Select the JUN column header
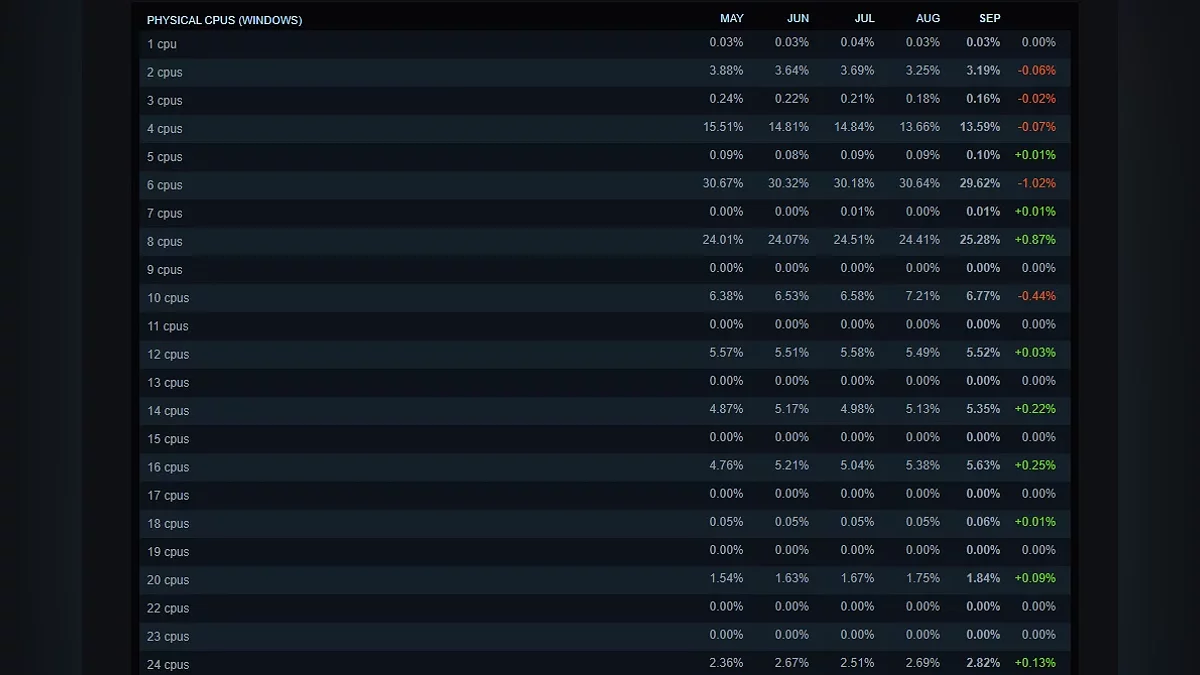Image resolution: width=1200 pixels, height=675 pixels. click(x=798, y=19)
